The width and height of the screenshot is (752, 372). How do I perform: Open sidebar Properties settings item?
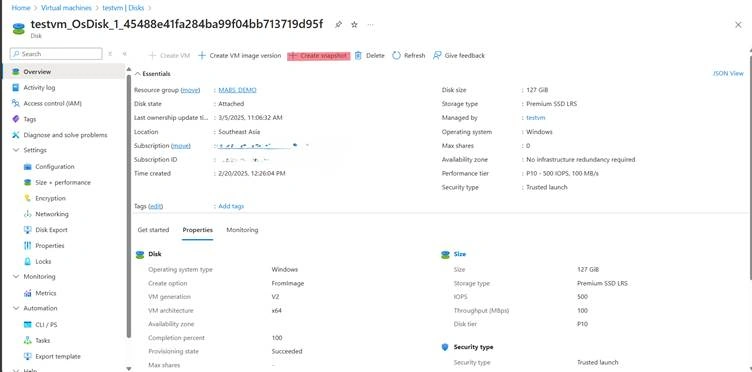point(50,245)
